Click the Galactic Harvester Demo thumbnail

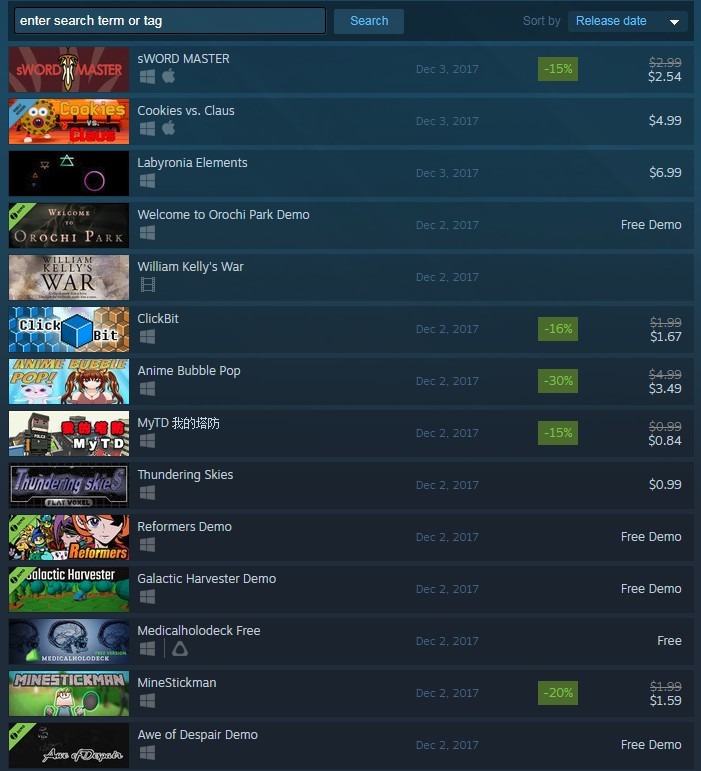pyautogui.click(x=69, y=589)
